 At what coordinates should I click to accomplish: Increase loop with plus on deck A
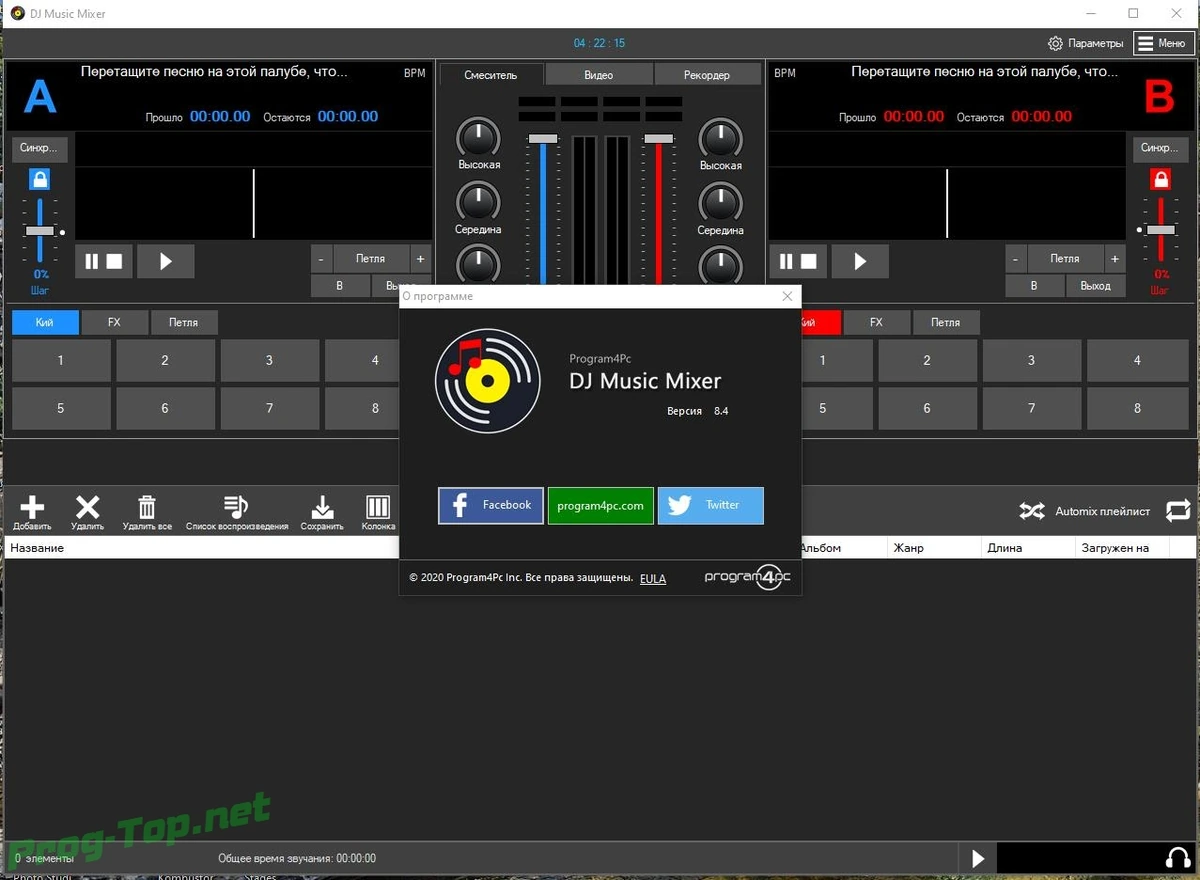tap(420, 258)
